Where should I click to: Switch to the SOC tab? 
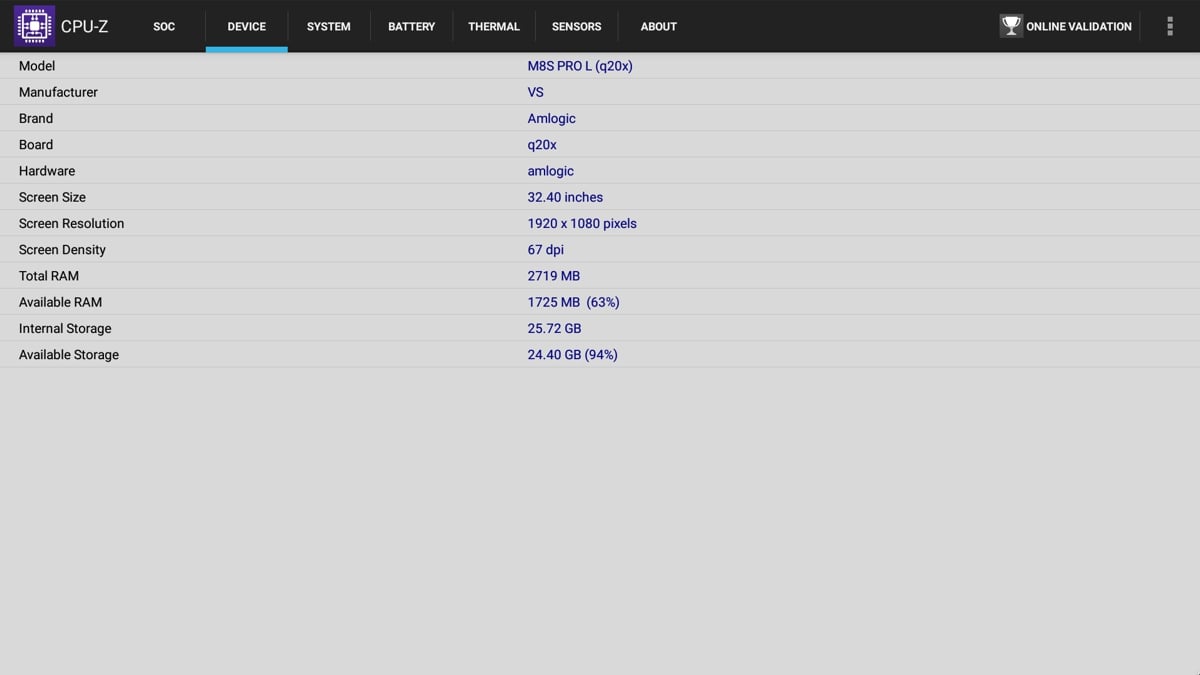pos(163,27)
